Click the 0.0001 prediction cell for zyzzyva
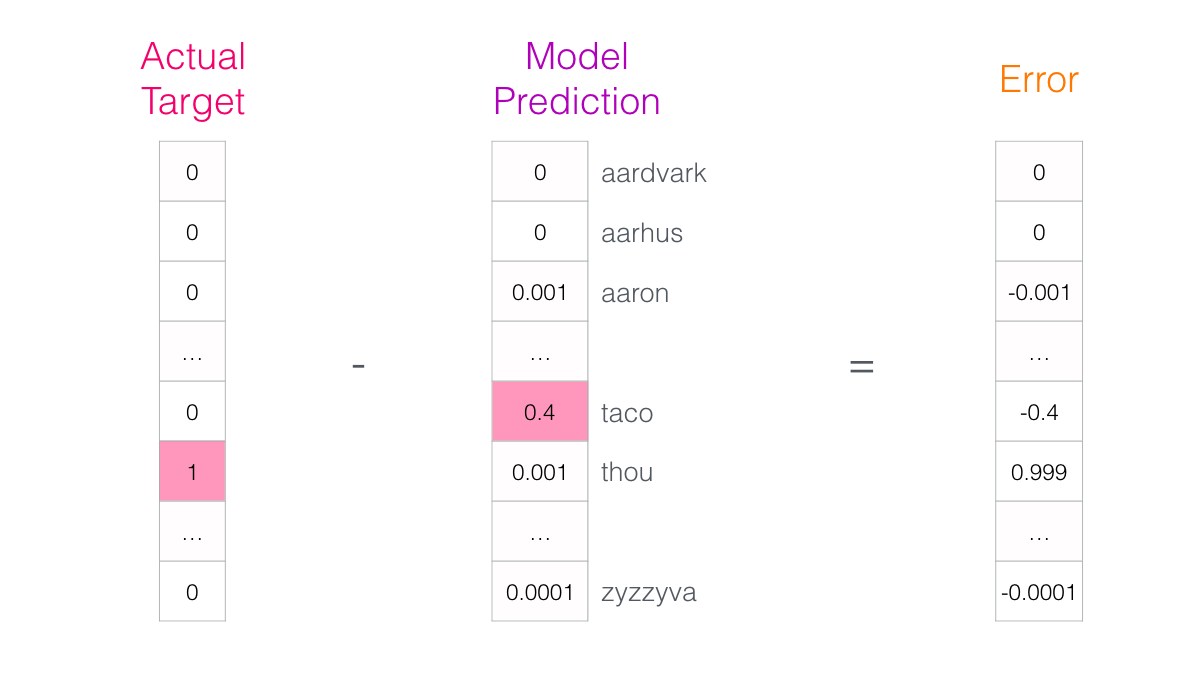The width and height of the screenshot is (1198, 698). (x=539, y=592)
